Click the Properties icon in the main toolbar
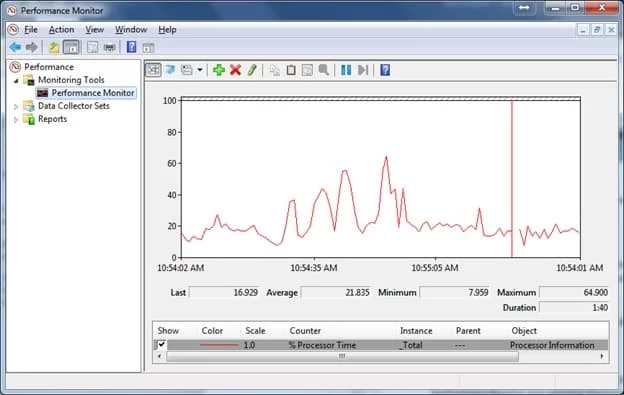This screenshot has height=395, width=624. pyautogui.click(x=93, y=48)
